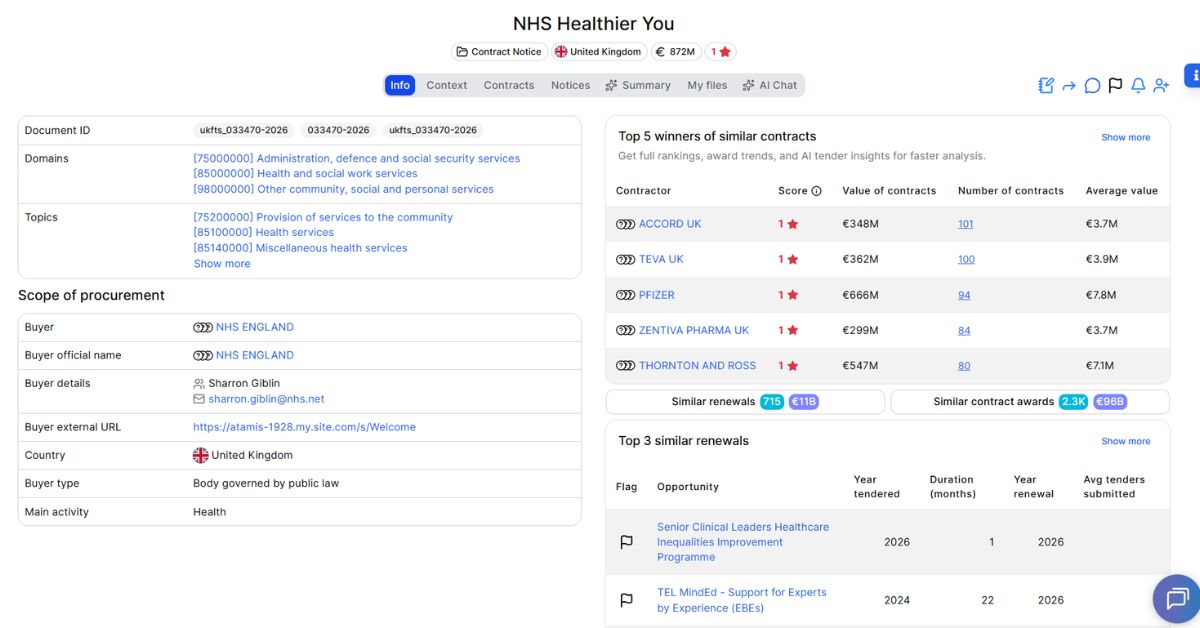This screenshot has width=1200, height=628.
Task: Open the Notices tab
Action: (x=571, y=85)
